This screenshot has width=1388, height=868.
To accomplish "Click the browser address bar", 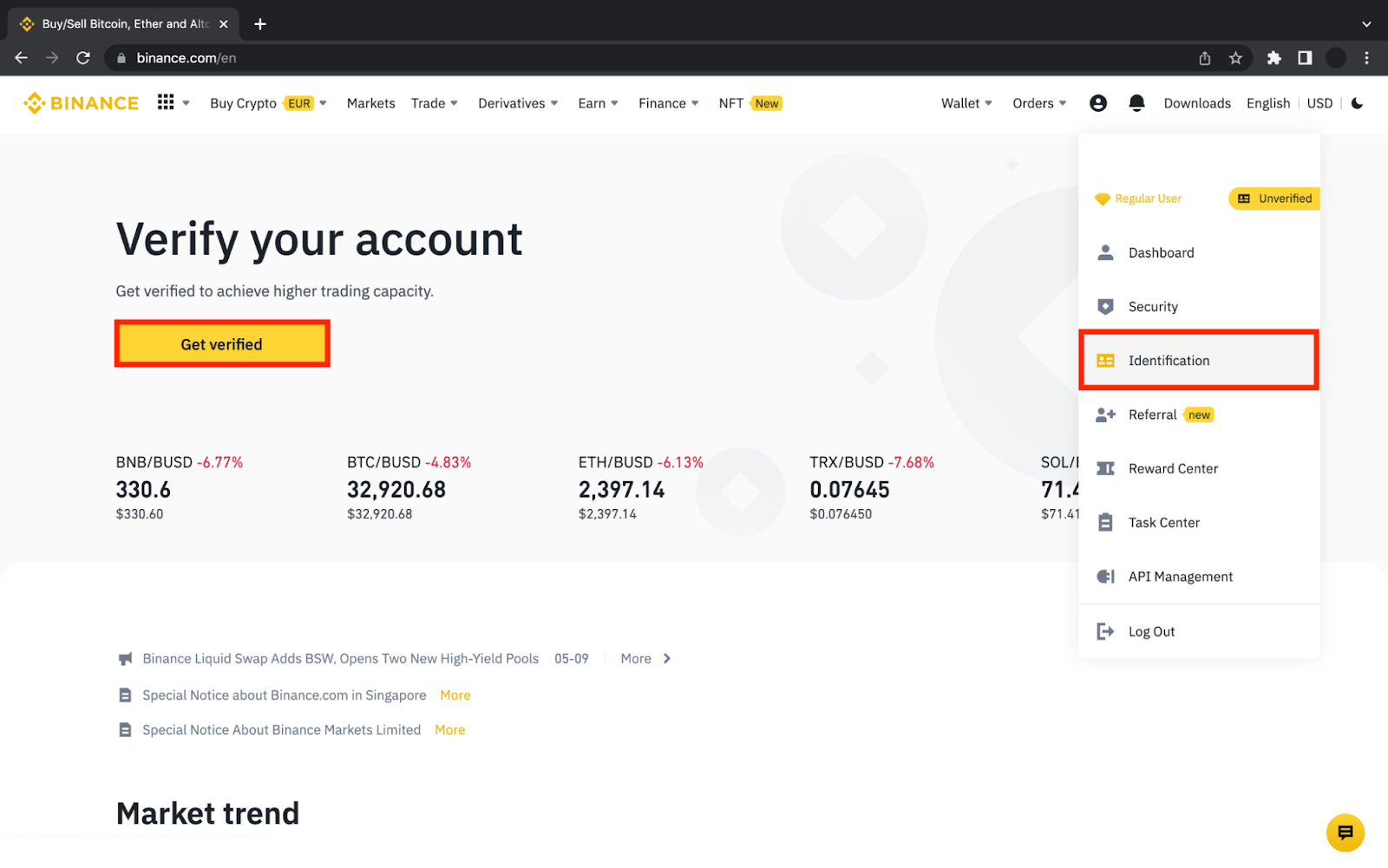I will 607,58.
